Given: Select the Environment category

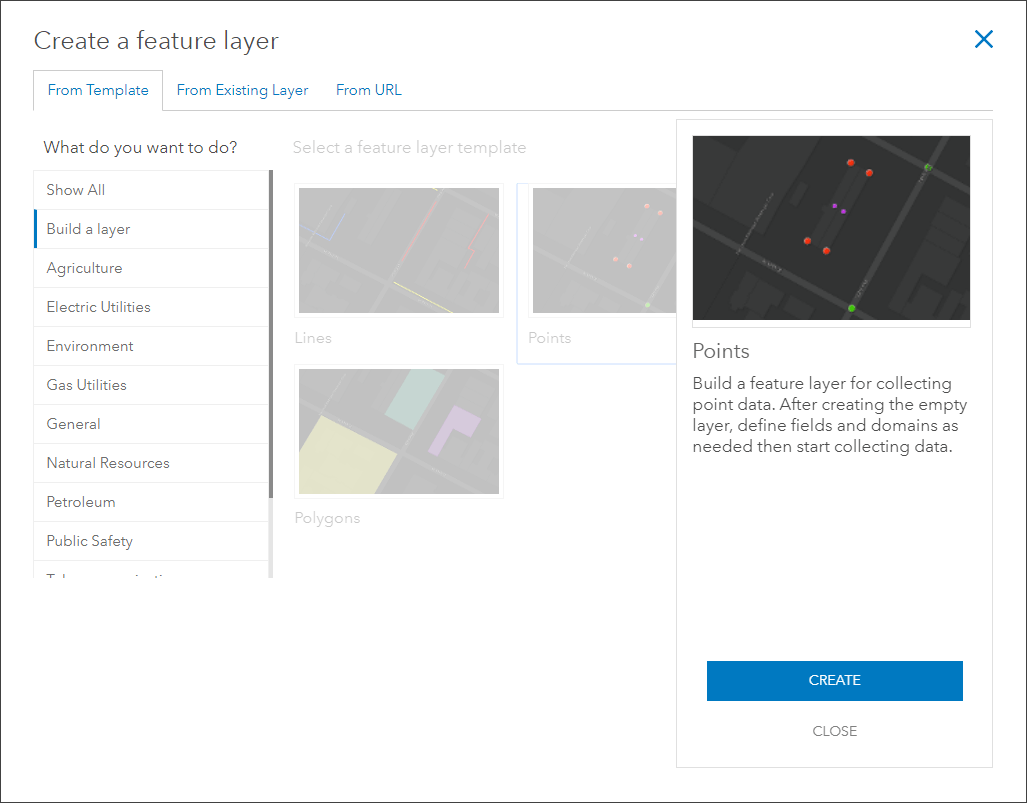Looking at the screenshot, I should tap(90, 346).
